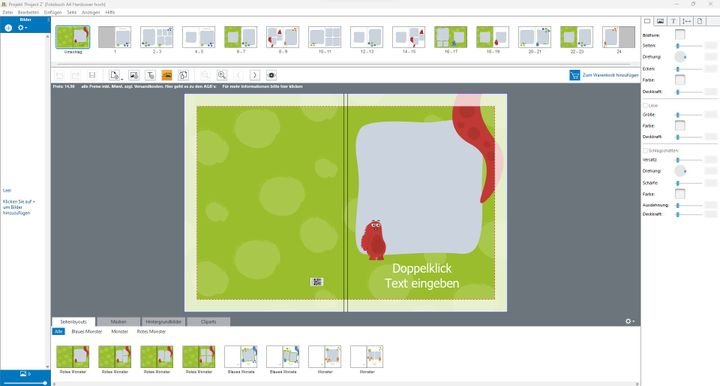Click the insert image box toolbar icon
This screenshot has height=386, width=720.
coord(134,75)
